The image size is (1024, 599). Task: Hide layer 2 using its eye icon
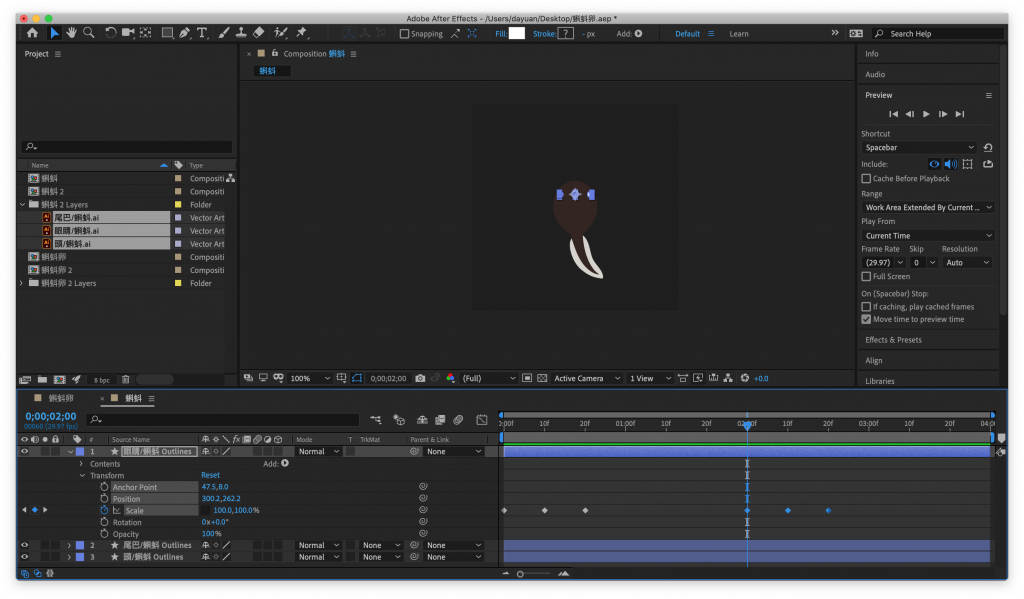pos(25,545)
